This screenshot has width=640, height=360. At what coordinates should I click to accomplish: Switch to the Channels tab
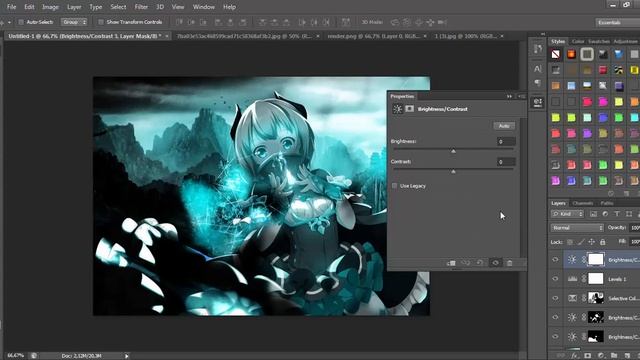582,203
